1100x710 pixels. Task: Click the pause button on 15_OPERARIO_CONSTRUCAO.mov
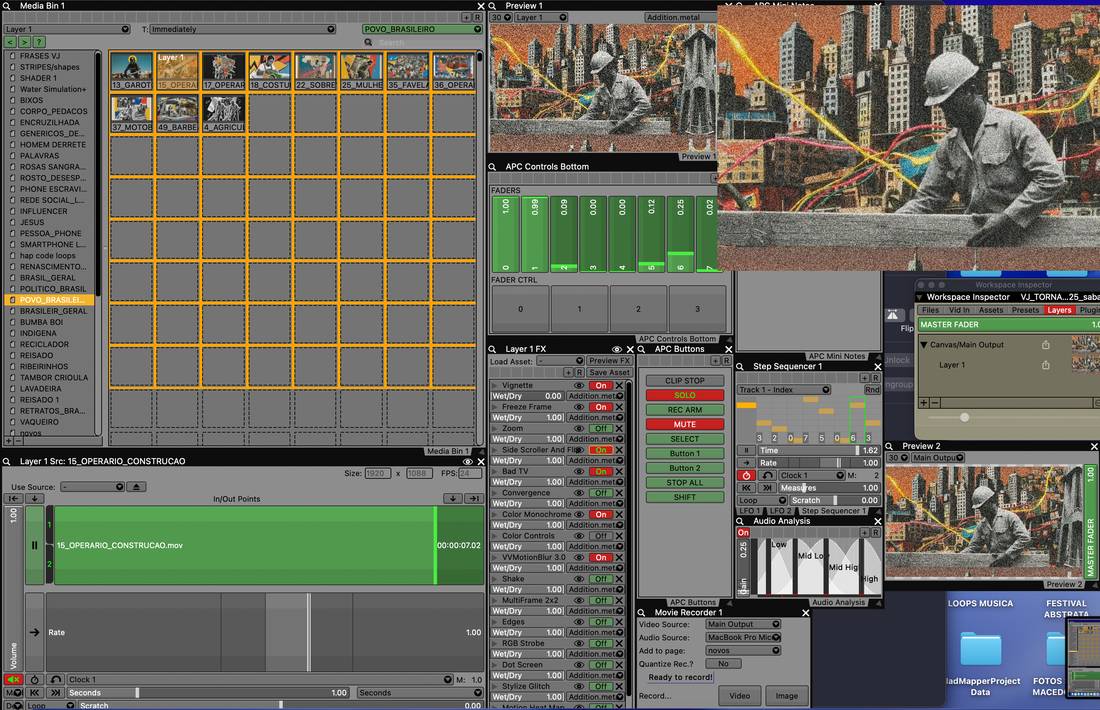[34, 545]
